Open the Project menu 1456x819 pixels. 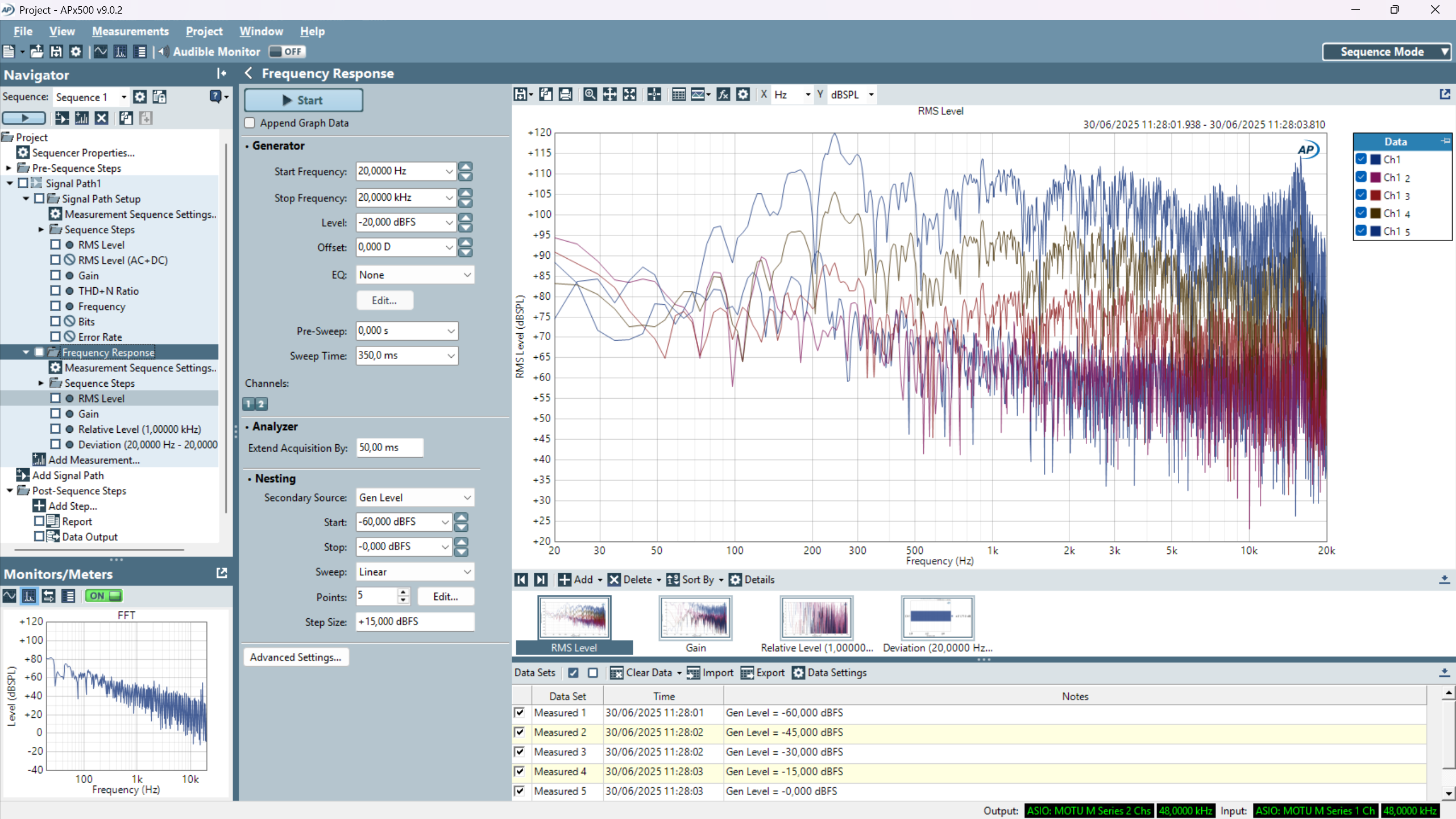(x=204, y=31)
